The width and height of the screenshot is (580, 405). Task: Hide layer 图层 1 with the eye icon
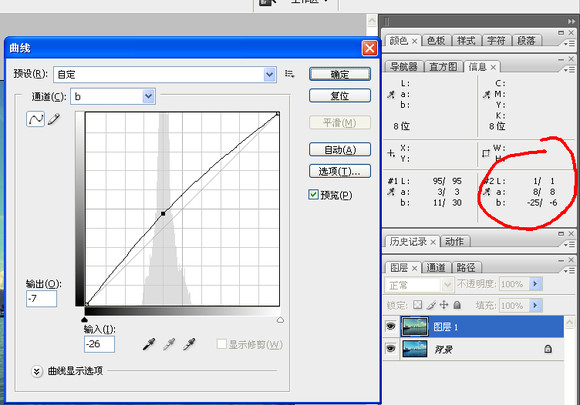[391, 326]
